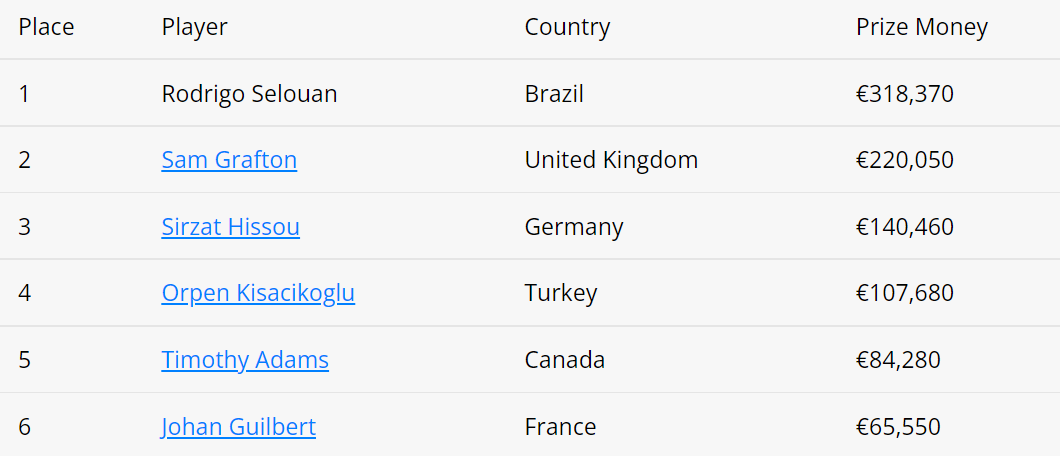Image resolution: width=1060 pixels, height=456 pixels.
Task: Select the Canada country cell
Action: coord(564,360)
